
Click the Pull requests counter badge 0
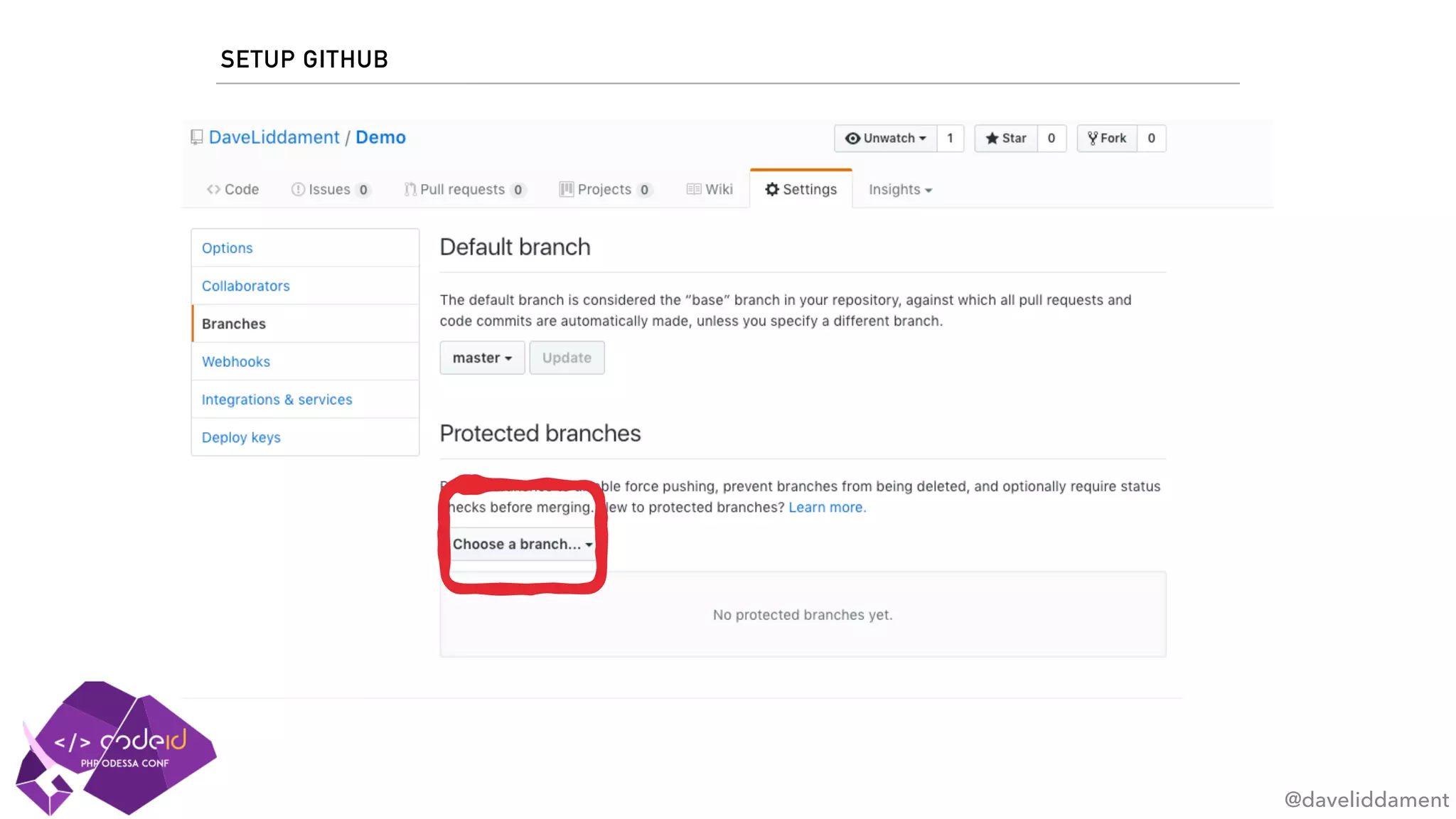(518, 190)
